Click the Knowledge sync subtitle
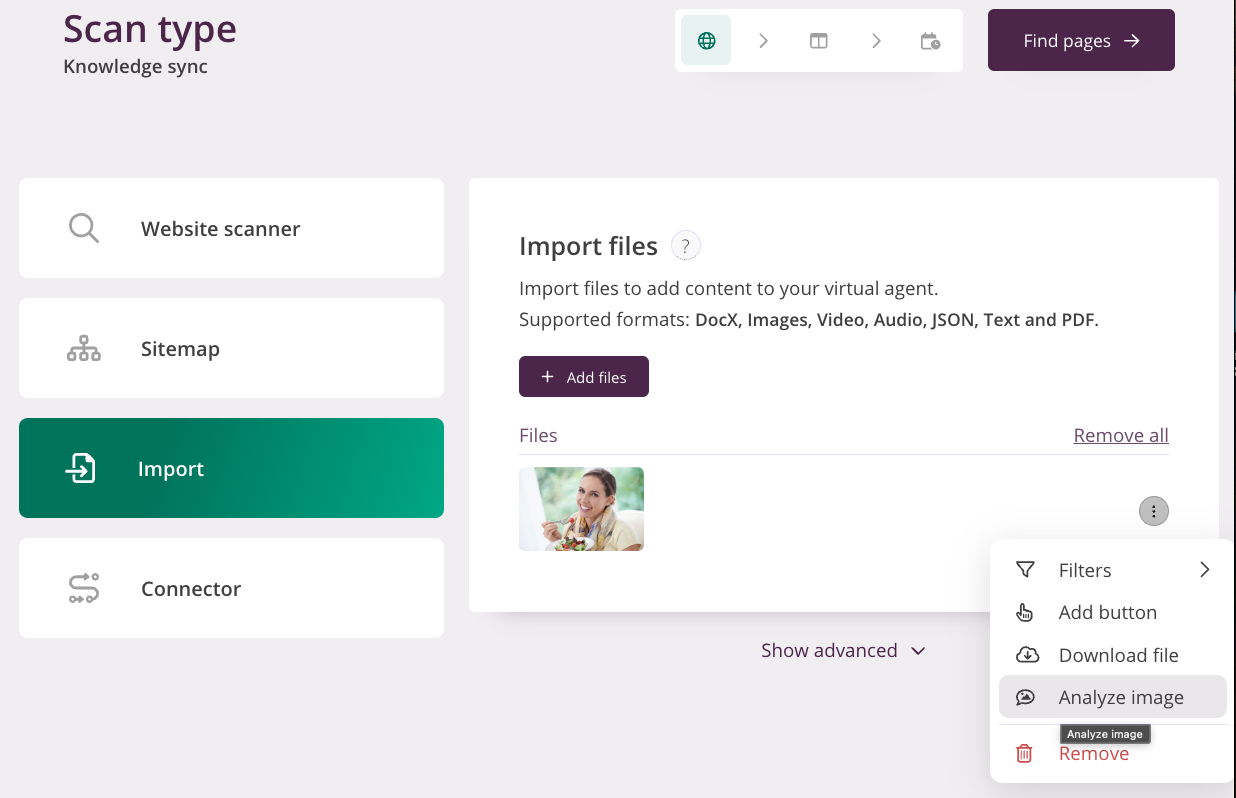1236x798 pixels. pos(135,67)
